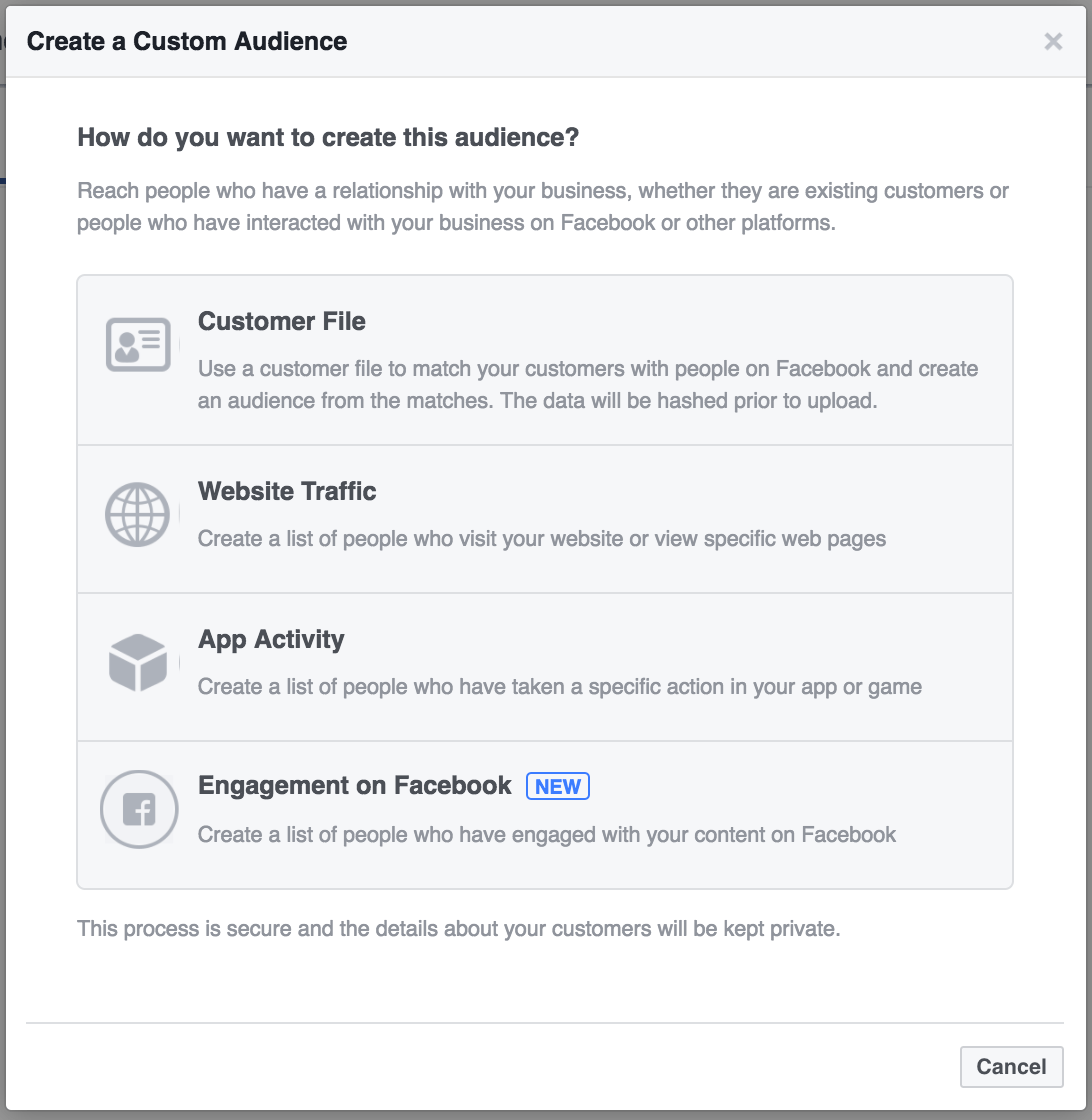1092x1120 pixels.
Task: Click the 'Reach people who have a relationship' paragraph
Action: coord(543,206)
